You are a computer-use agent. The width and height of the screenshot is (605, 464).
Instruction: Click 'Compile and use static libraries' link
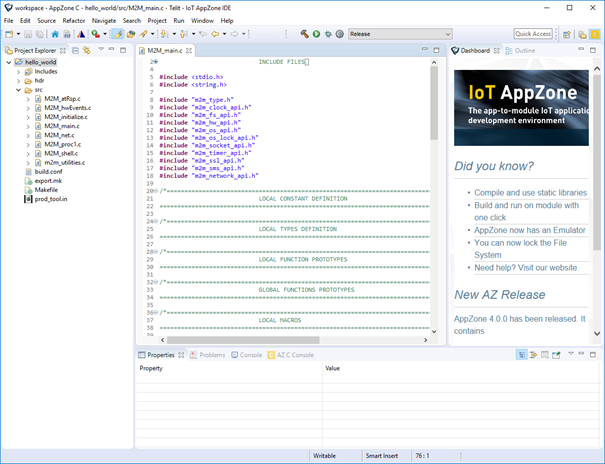point(530,193)
